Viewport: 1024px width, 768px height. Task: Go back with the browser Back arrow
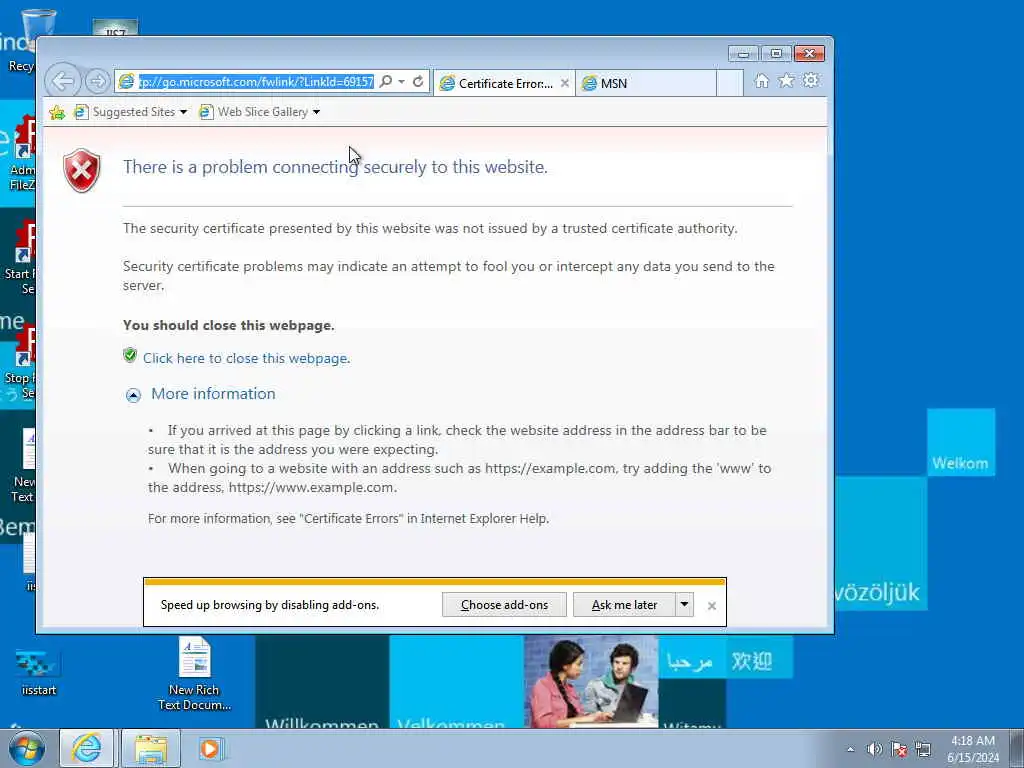click(63, 82)
